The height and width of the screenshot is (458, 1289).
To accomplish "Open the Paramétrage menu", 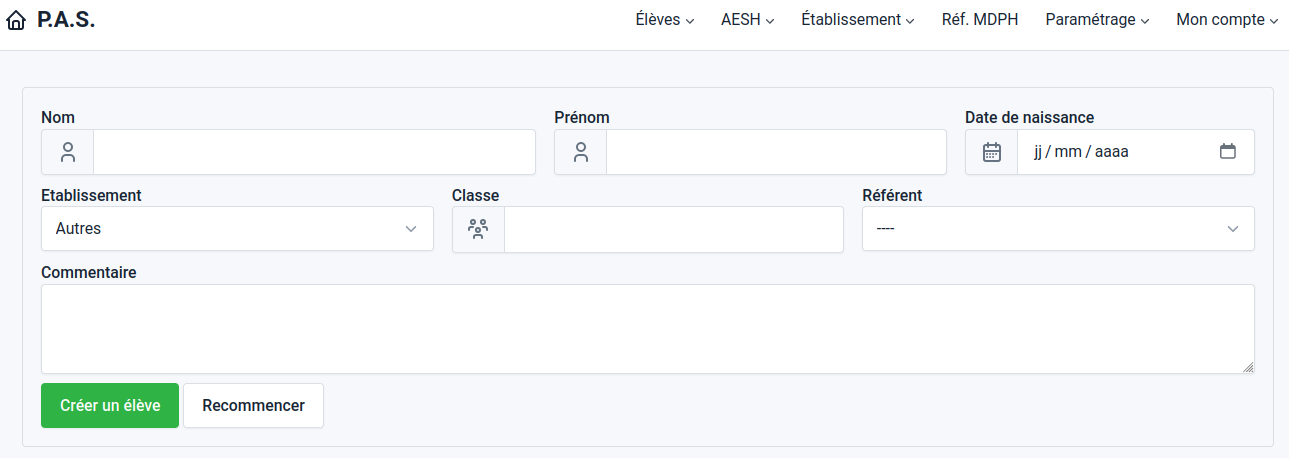I will coord(1097,19).
